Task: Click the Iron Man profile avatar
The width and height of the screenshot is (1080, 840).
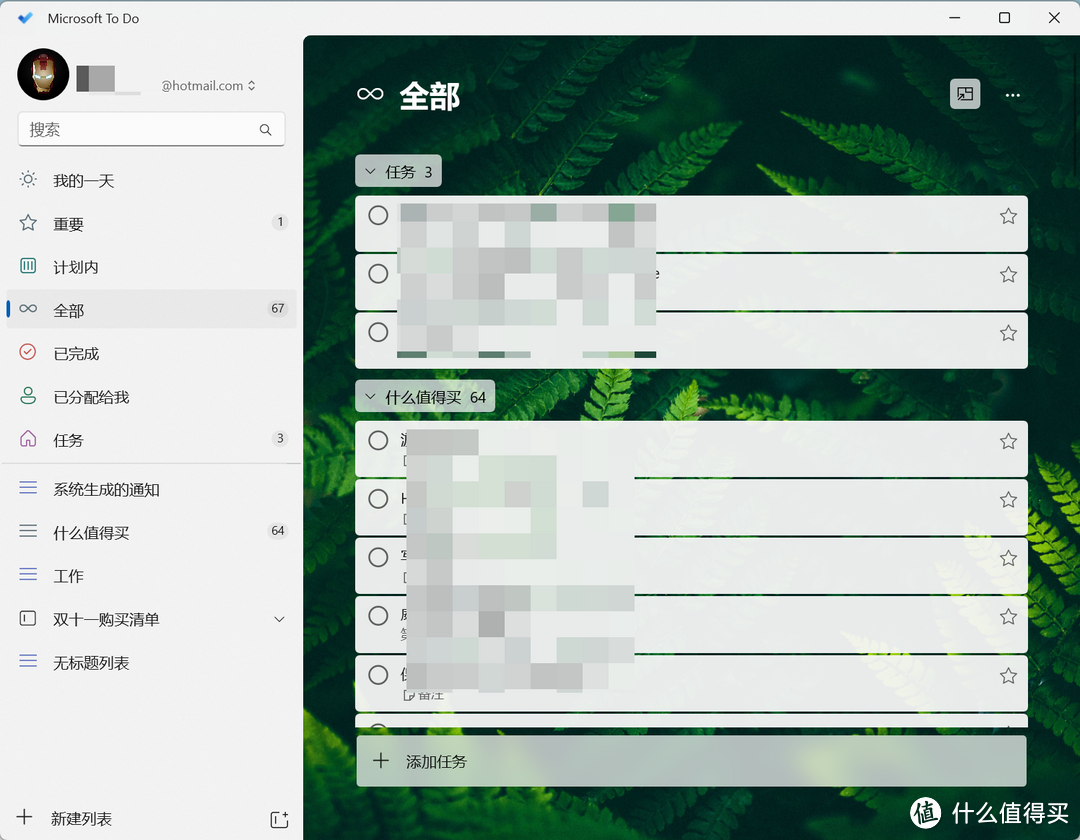Action: click(43, 74)
